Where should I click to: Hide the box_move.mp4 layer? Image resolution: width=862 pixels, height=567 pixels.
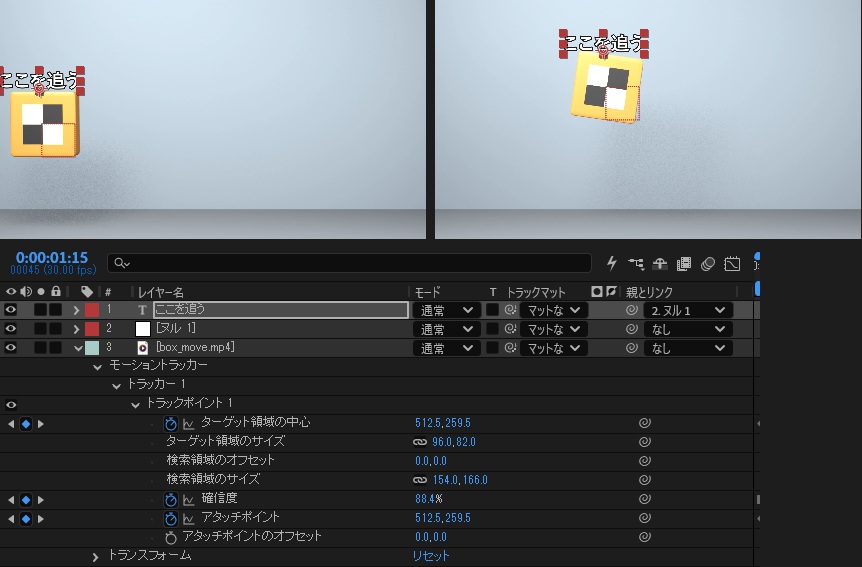pos(10,348)
